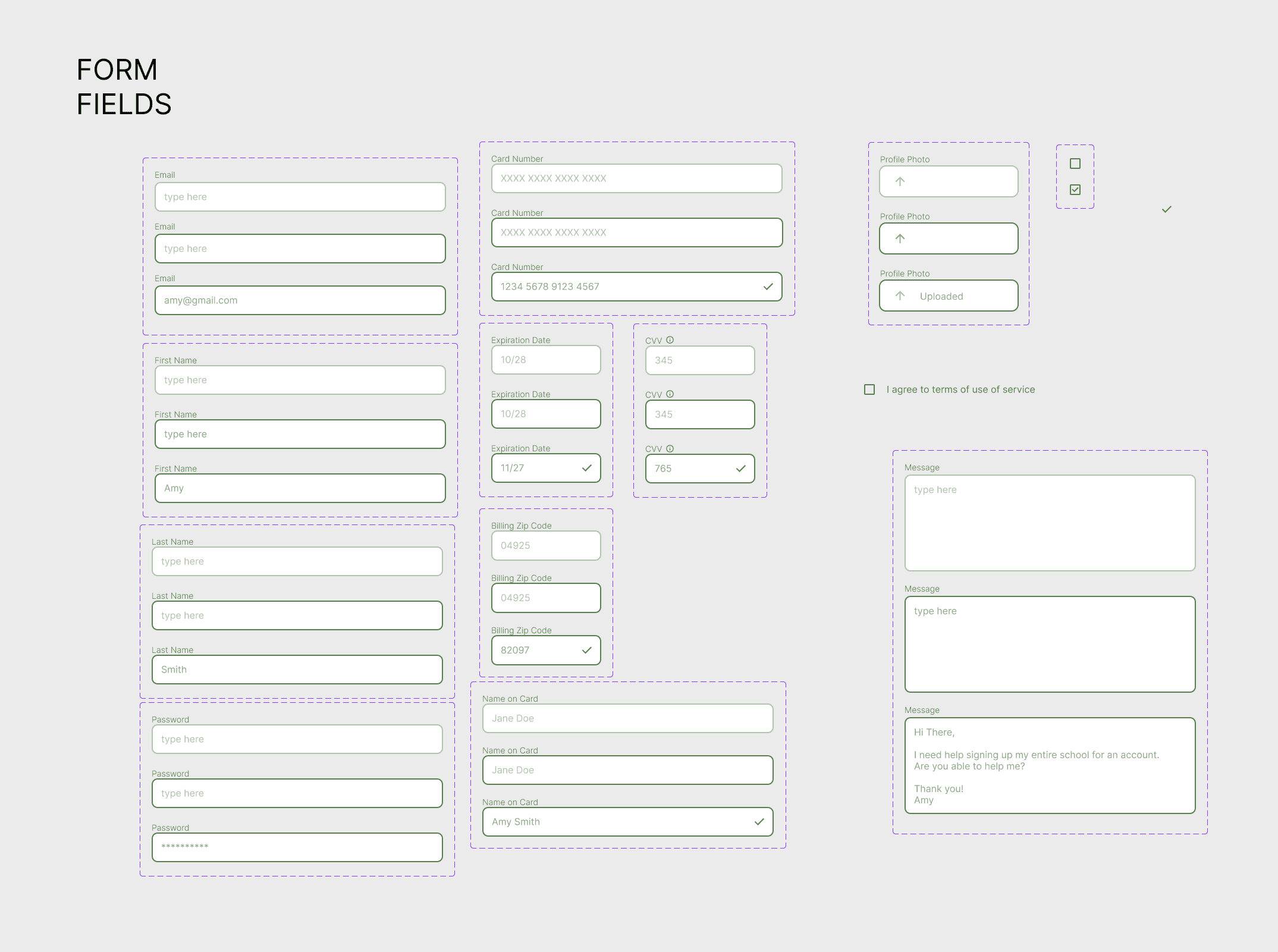The height and width of the screenshot is (952, 1278).
Task: Click the password field with asterisks
Action: pos(297,847)
